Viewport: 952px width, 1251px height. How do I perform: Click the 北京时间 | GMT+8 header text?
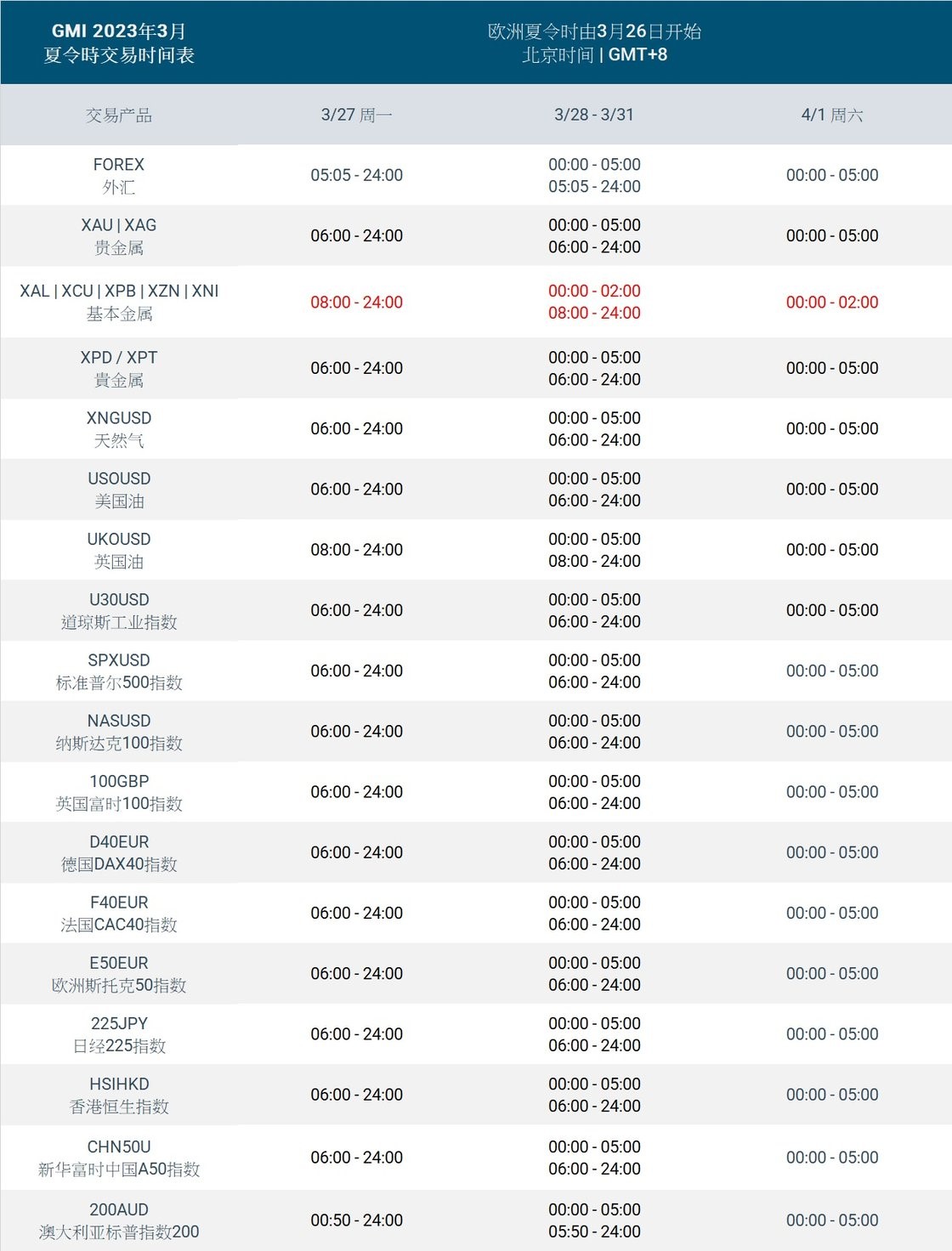(x=594, y=54)
